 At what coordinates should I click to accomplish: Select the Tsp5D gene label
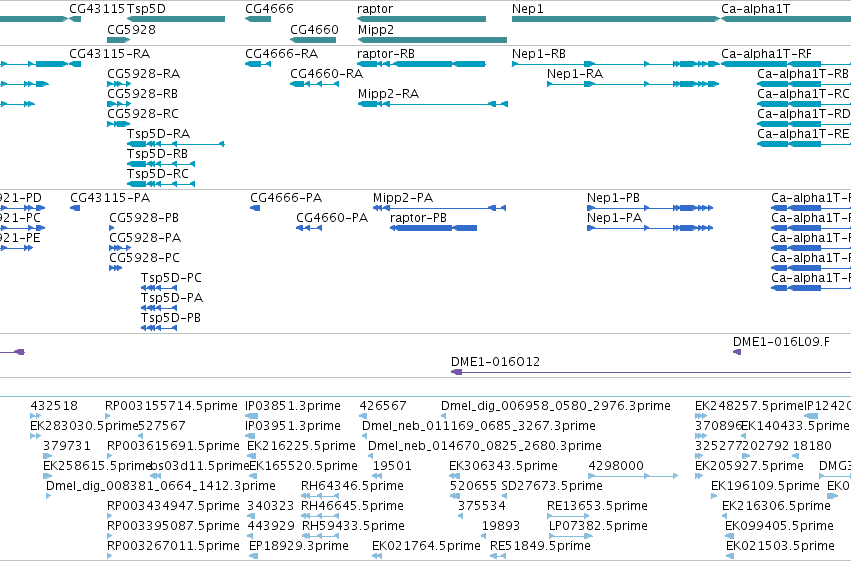146,9
